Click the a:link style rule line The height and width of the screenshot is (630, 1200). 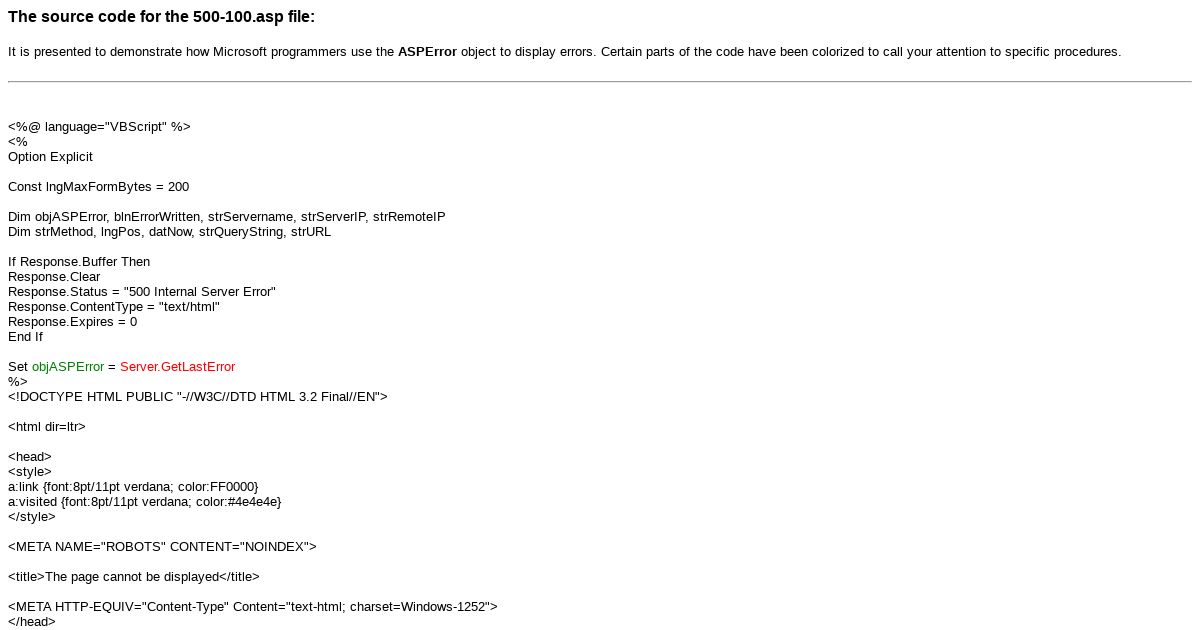[x=133, y=487]
